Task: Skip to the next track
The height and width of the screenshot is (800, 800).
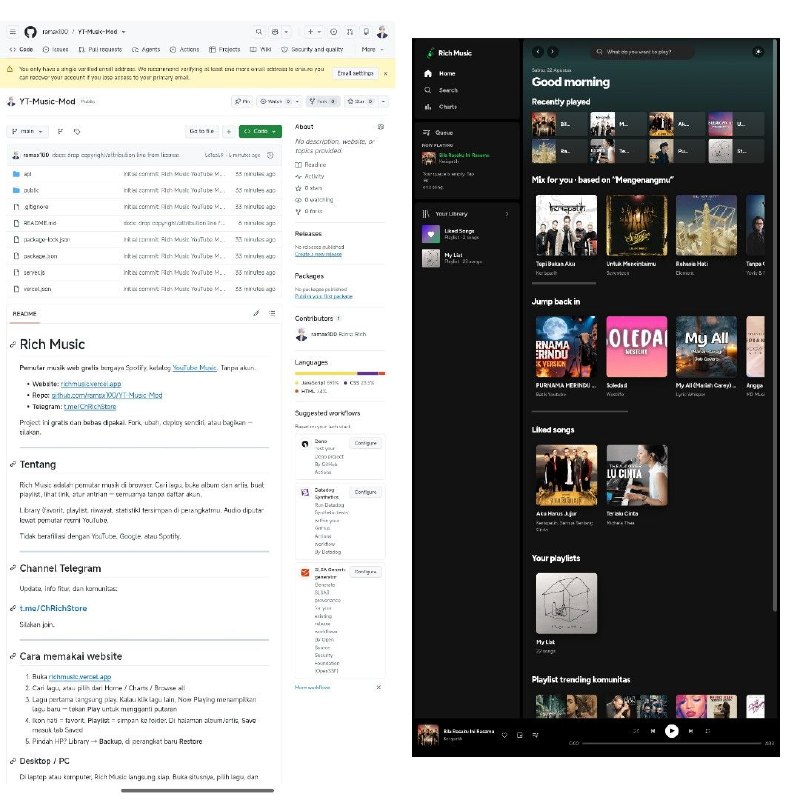Action: [x=691, y=731]
